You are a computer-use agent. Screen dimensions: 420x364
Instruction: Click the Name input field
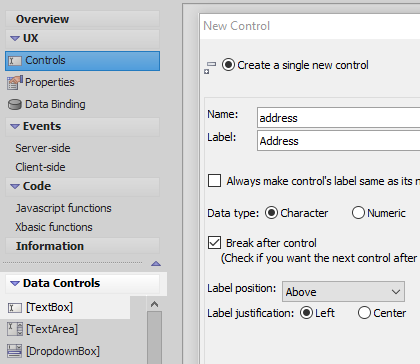pos(338,118)
